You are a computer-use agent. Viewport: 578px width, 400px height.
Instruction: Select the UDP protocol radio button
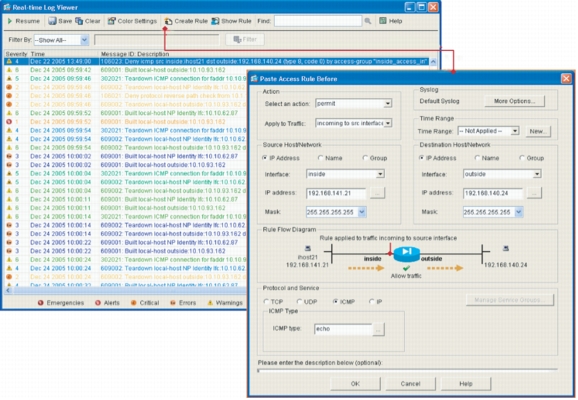(x=299, y=302)
